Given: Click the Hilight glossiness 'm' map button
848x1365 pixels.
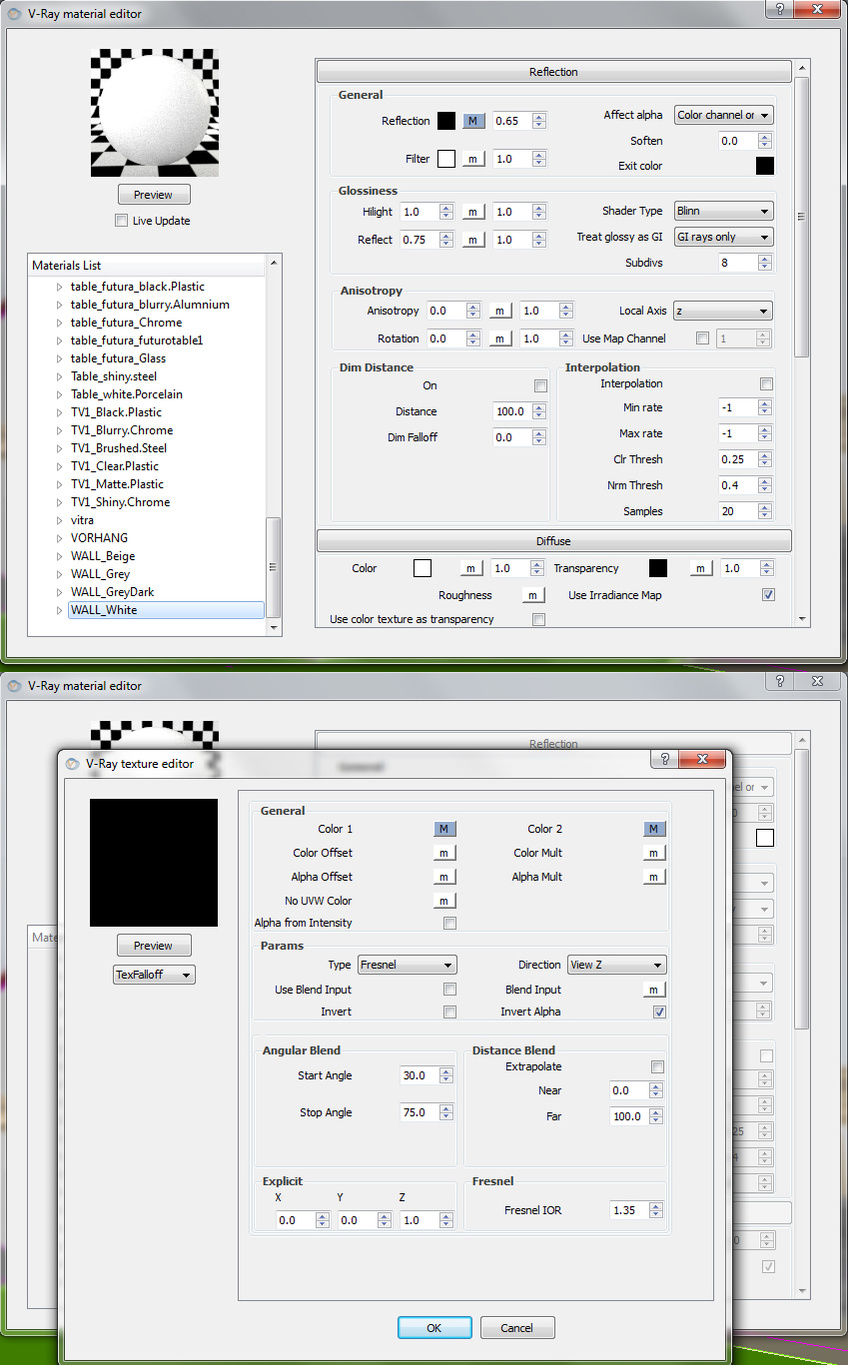Looking at the screenshot, I should 473,212.
